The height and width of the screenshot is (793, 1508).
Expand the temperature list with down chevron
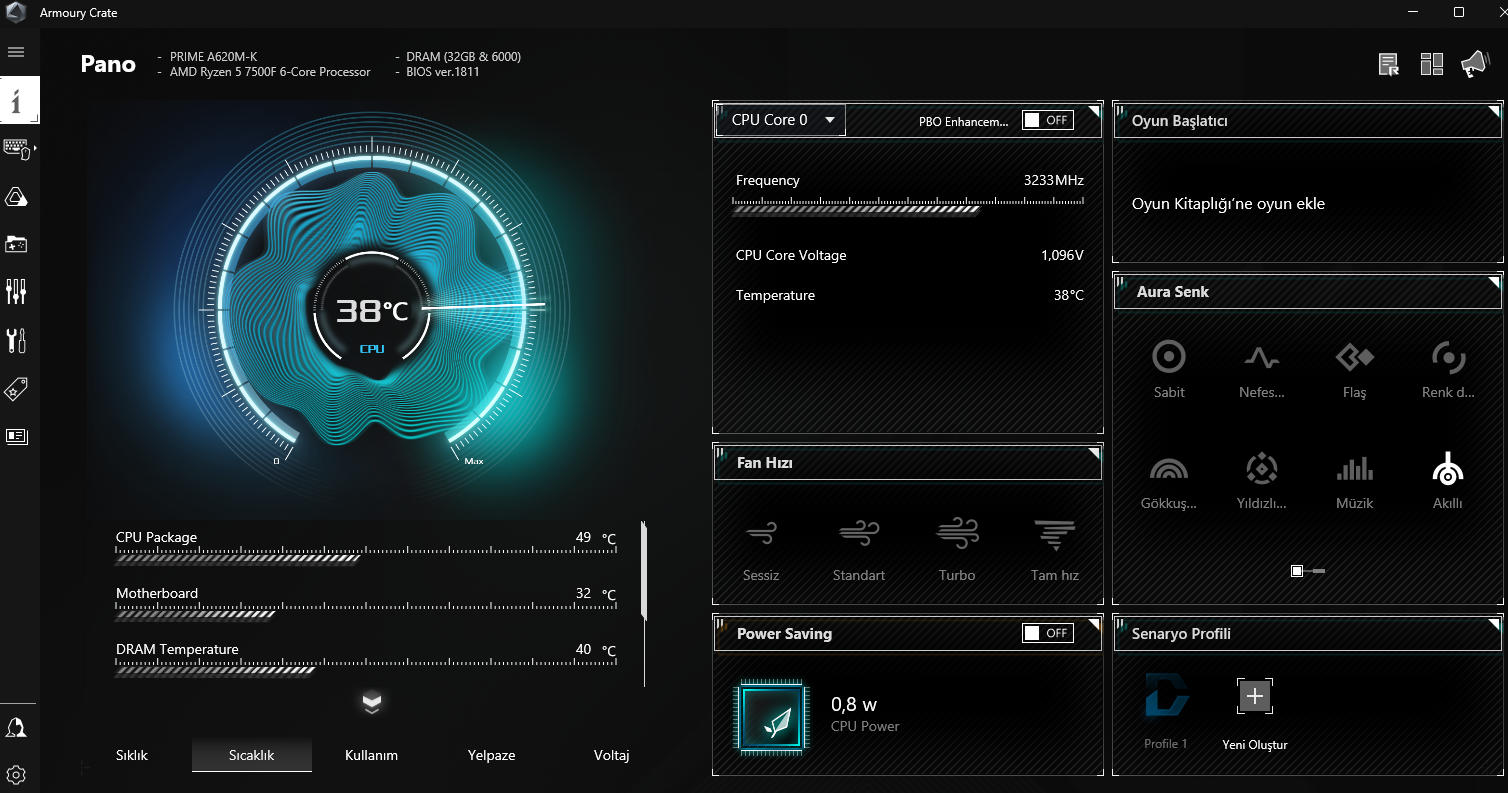372,703
